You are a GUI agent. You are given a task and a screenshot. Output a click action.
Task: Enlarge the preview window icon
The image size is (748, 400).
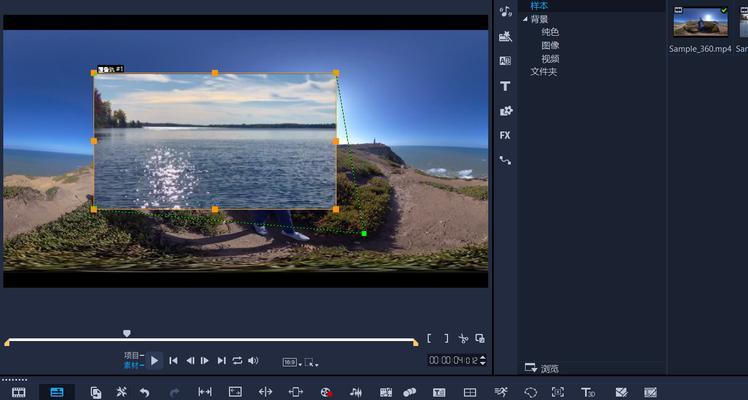pyautogui.click(x=480, y=339)
